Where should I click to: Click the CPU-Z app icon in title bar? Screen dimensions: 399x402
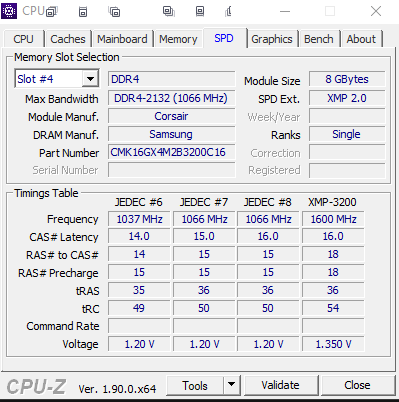tap(9, 11)
